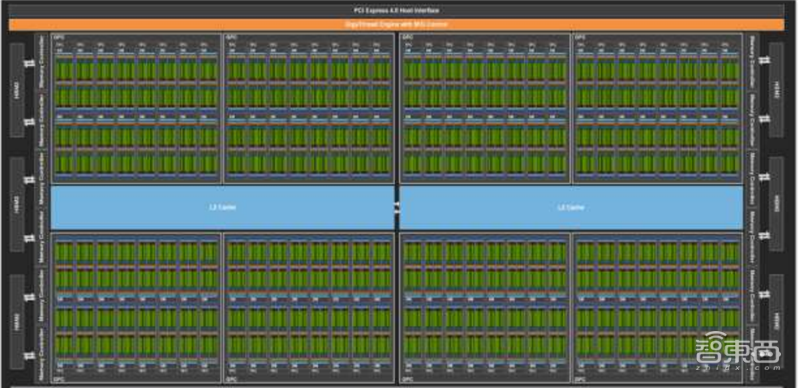Click the arrow icon beside upper-left HBM2
The image size is (800, 388).
(x=30, y=62)
